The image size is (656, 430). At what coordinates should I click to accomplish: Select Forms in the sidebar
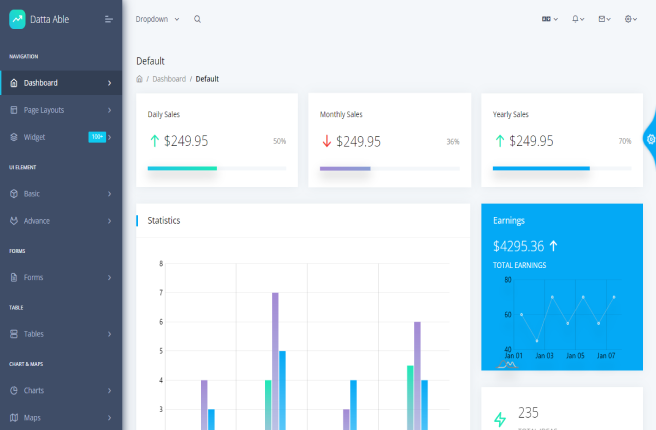point(61,277)
